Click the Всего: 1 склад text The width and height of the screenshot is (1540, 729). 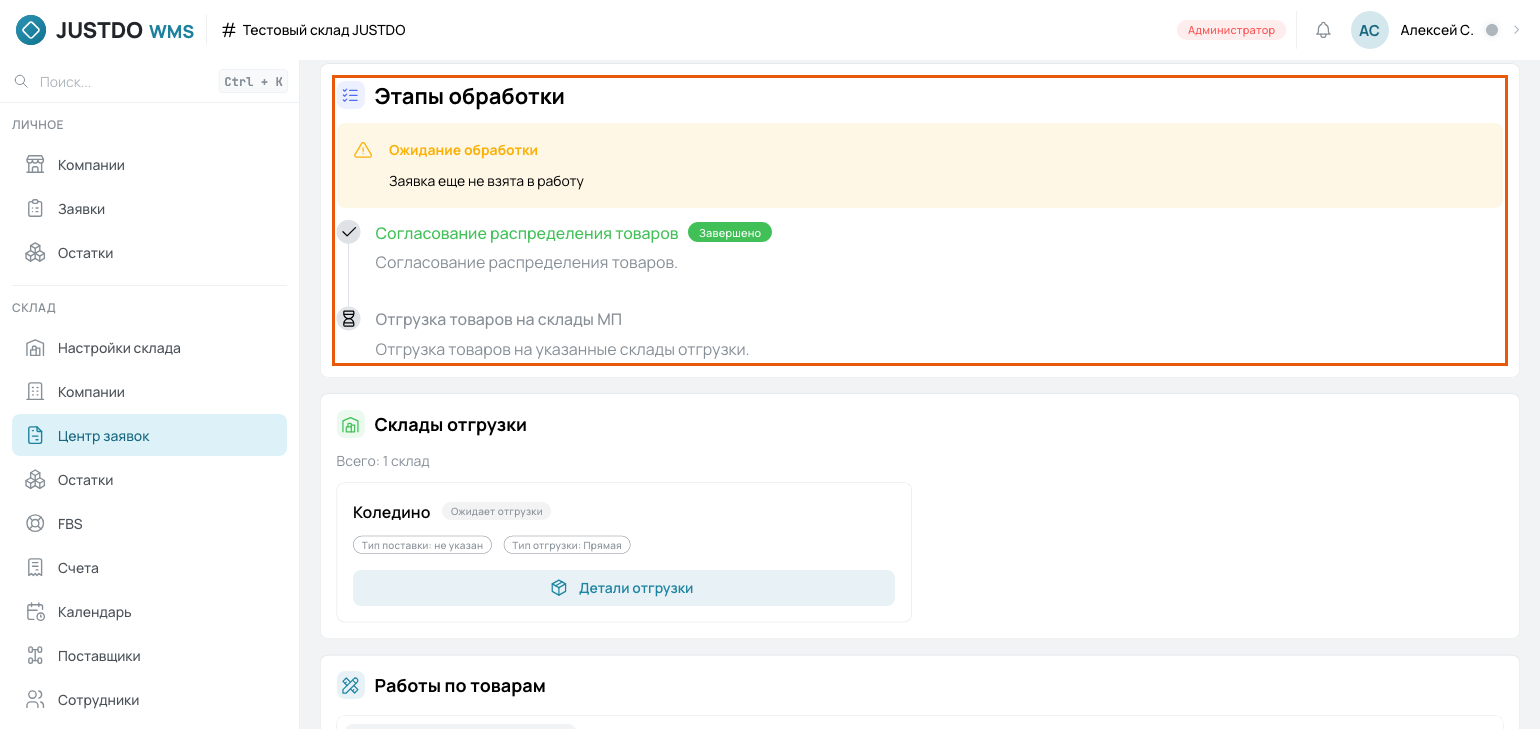click(x=383, y=461)
